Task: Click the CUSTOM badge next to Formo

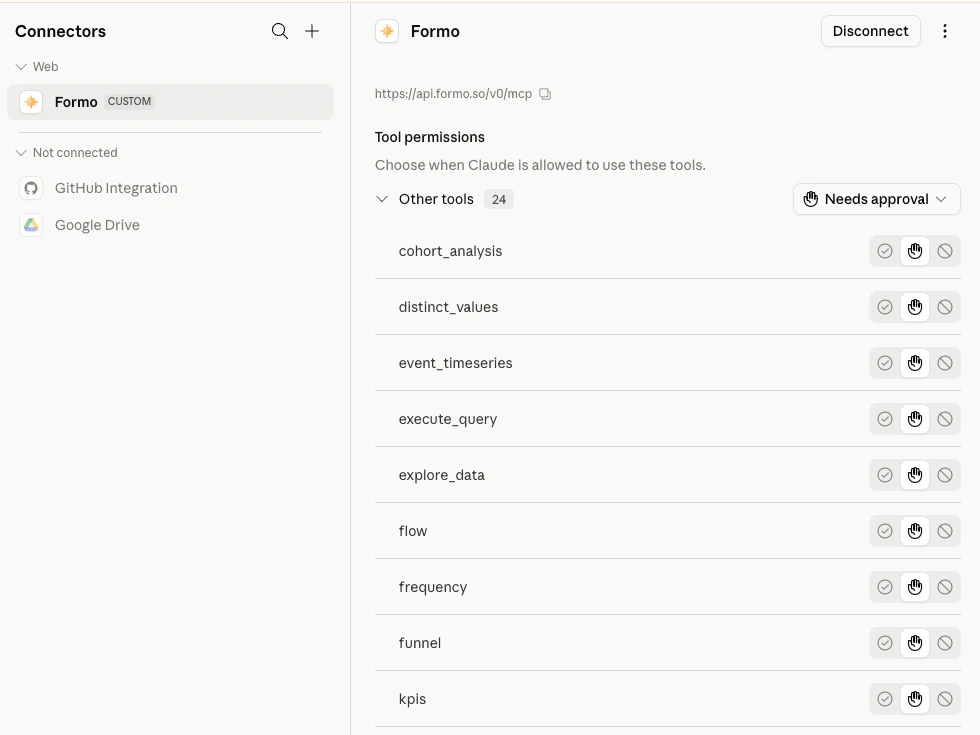Action: [129, 101]
